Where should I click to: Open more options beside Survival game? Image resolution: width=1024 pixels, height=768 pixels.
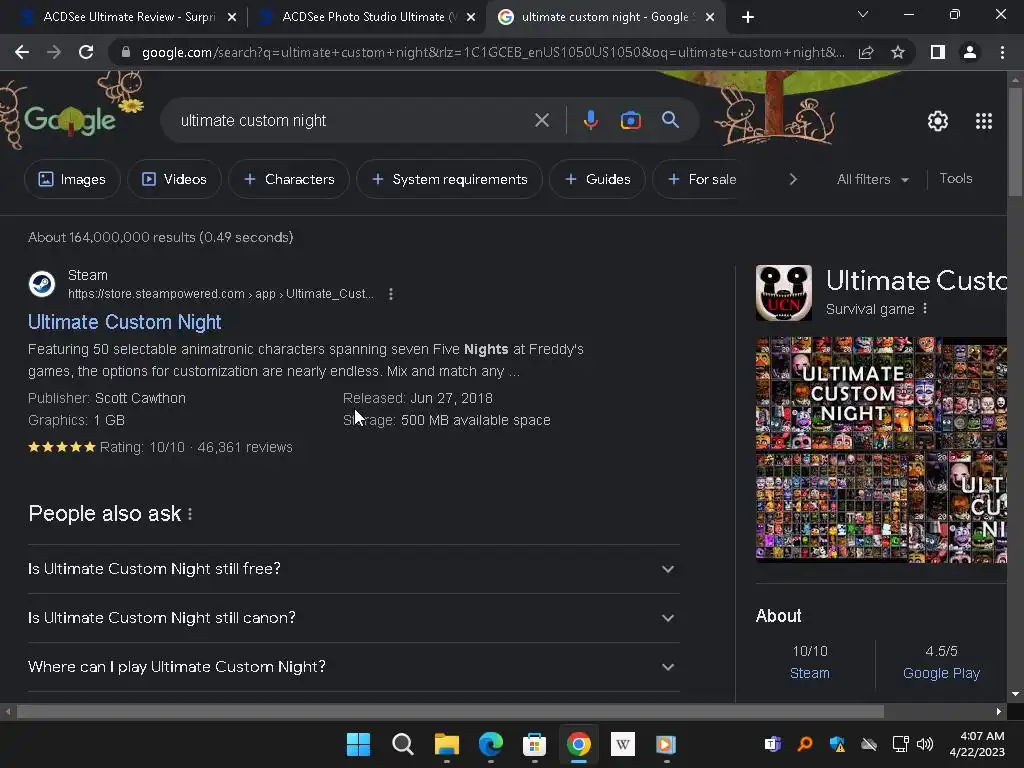(925, 309)
